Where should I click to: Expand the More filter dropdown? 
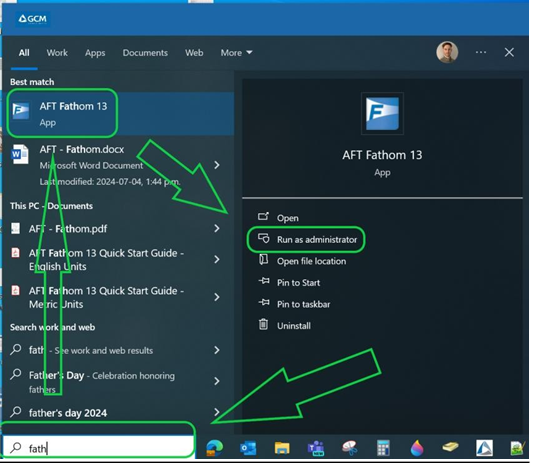tap(237, 53)
